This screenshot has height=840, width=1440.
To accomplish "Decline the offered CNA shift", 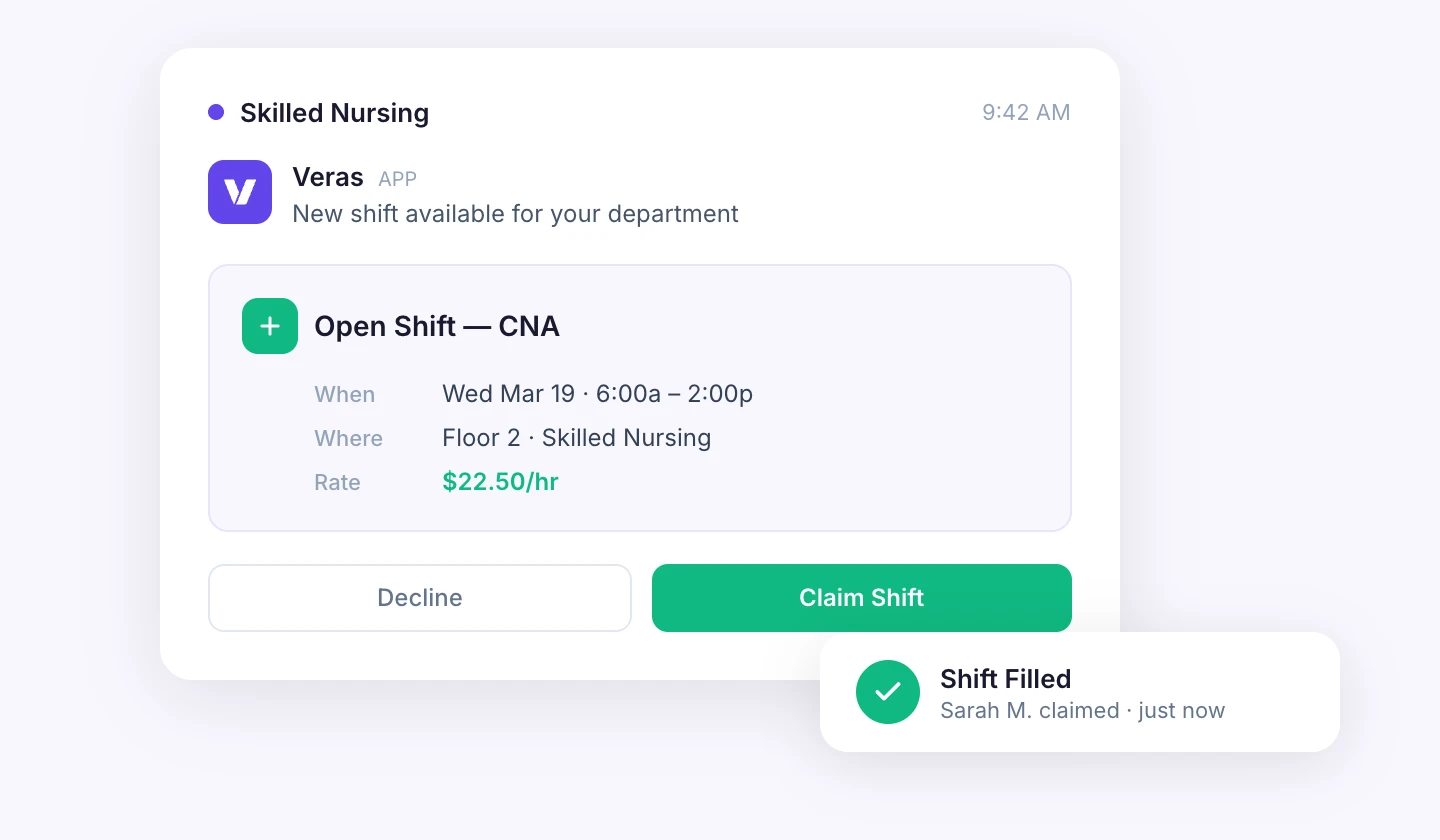I will (x=419, y=597).
